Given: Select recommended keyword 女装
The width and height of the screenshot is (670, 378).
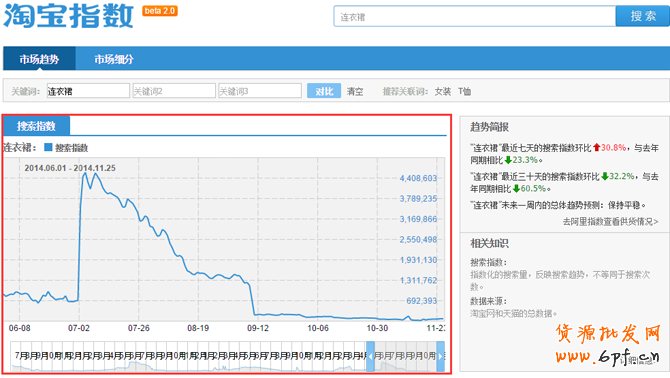Looking at the screenshot, I should pyautogui.click(x=443, y=91).
